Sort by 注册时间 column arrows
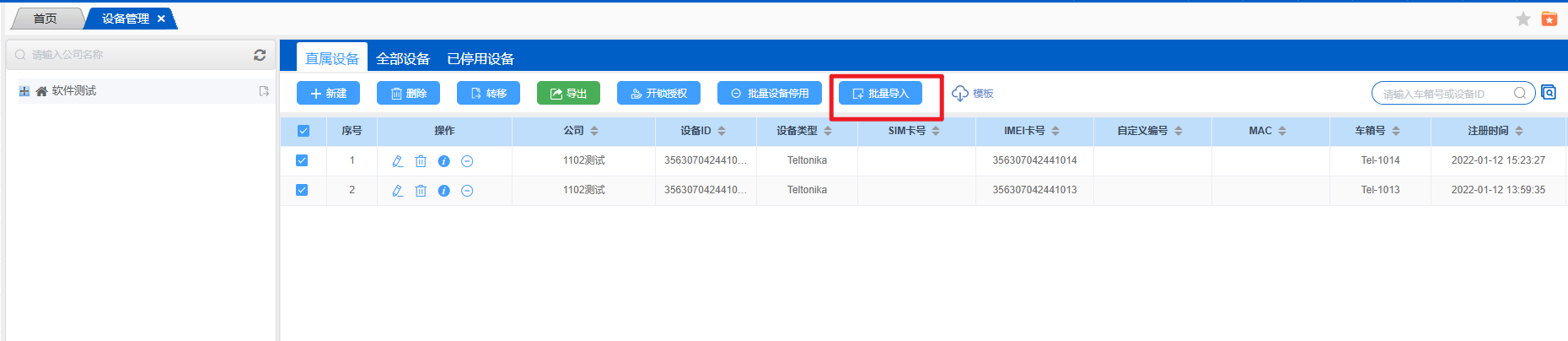Viewport: 1568px width, 341px height. click(1519, 131)
